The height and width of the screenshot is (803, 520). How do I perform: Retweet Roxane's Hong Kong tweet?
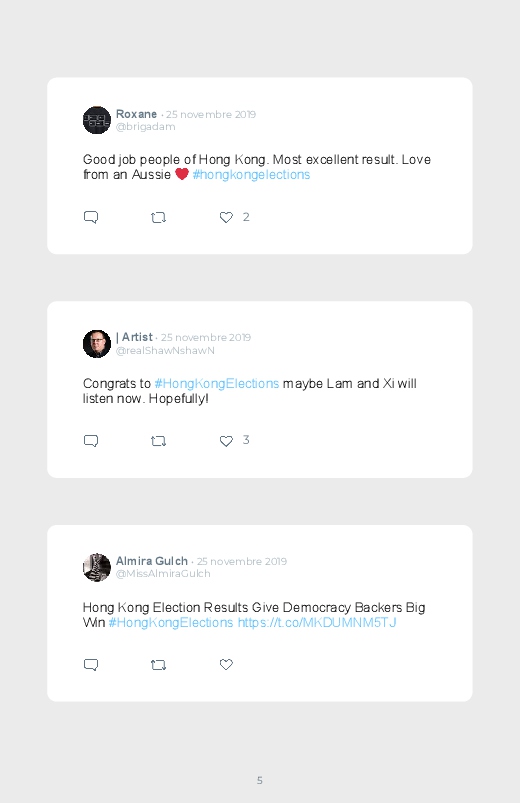click(158, 218)
